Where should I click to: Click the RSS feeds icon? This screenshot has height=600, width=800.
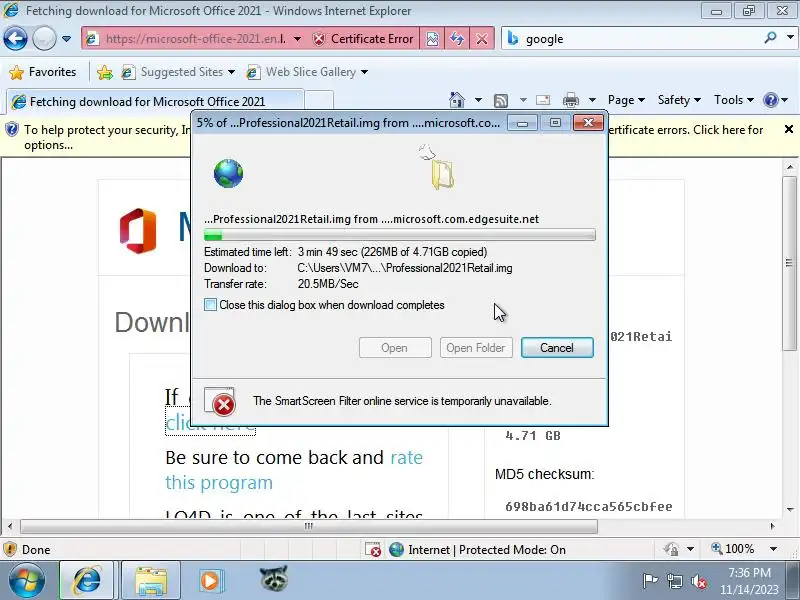(x=501, y=101)
